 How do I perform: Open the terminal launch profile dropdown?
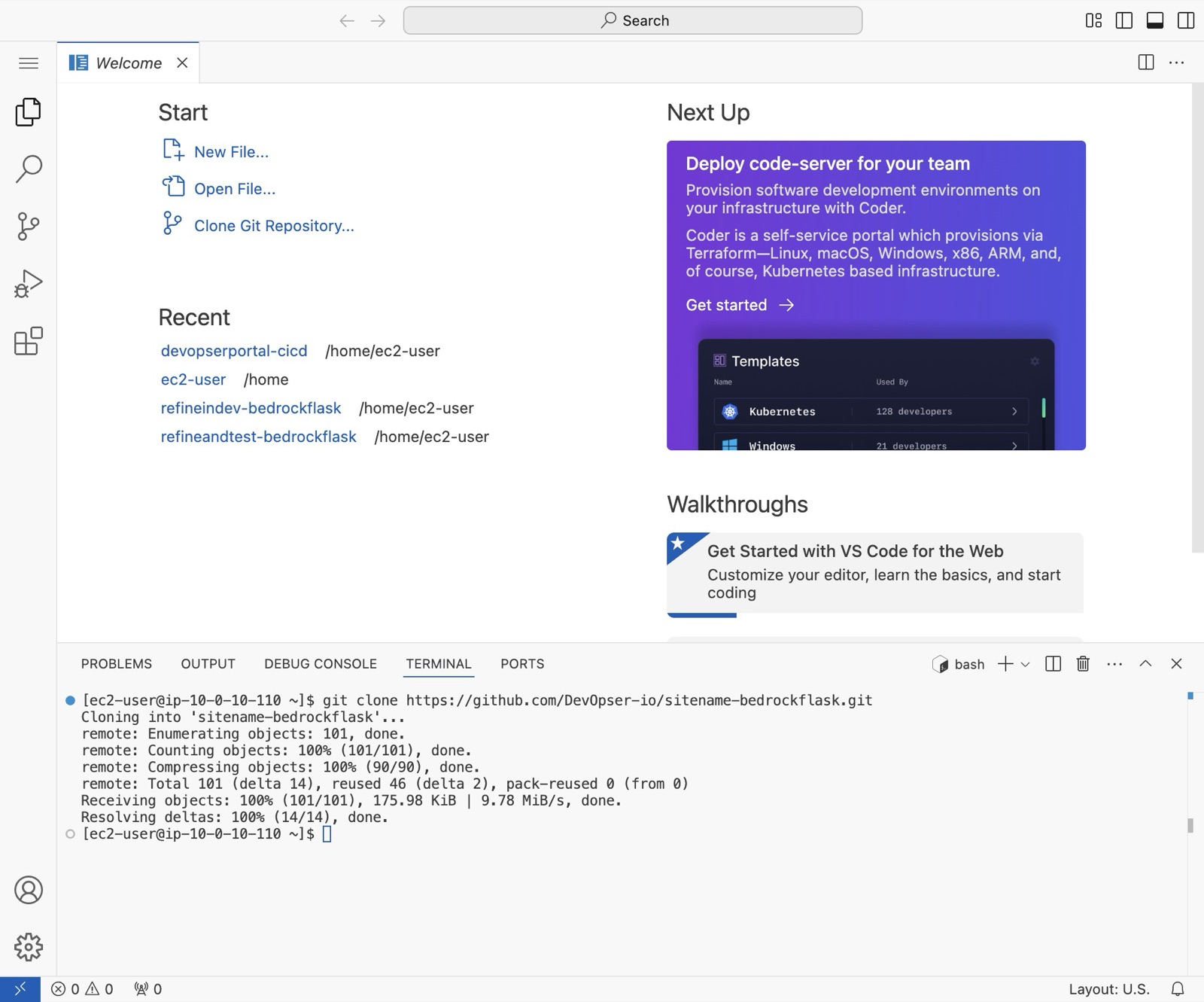point(1025,664)
